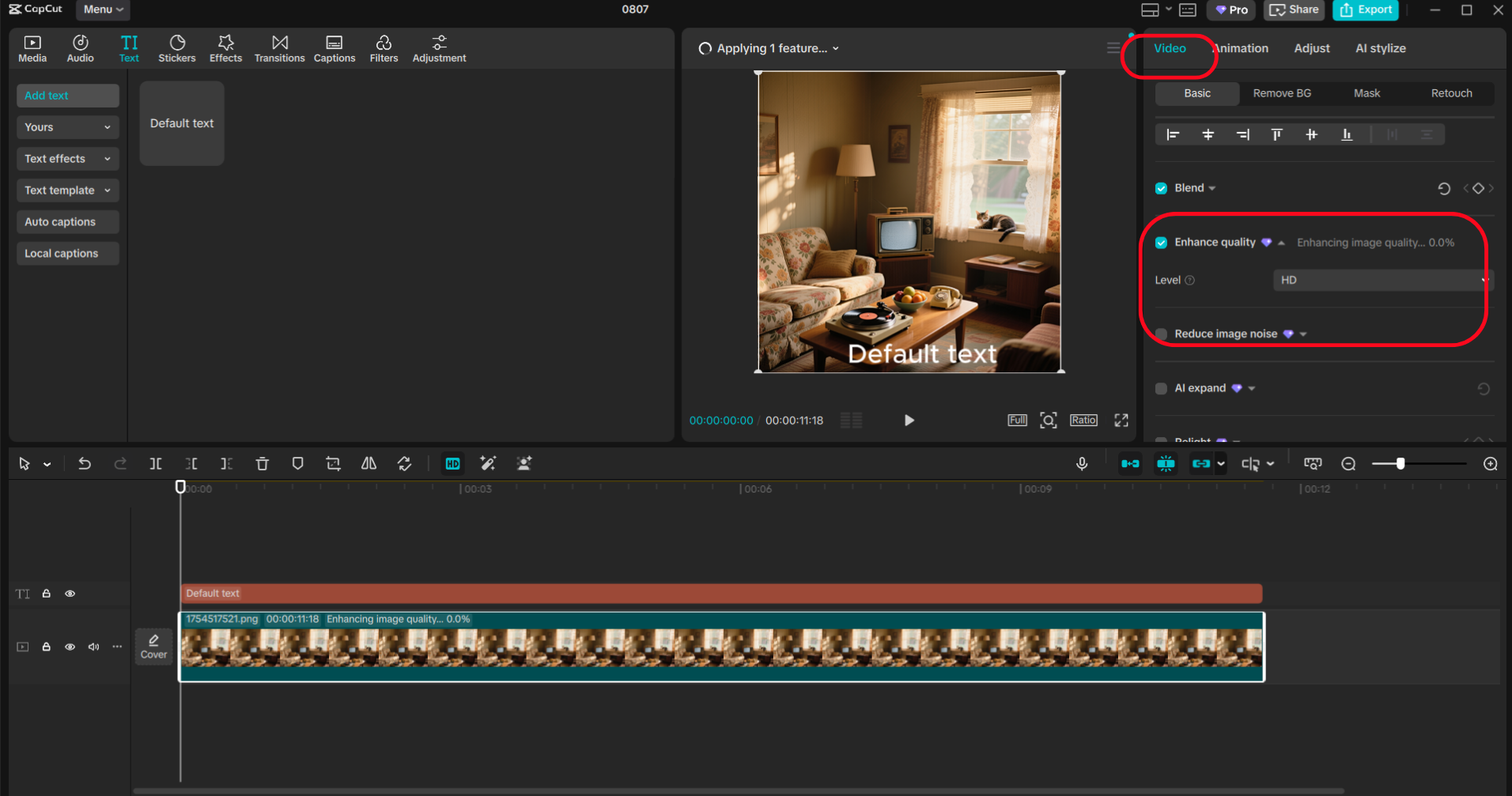Collapse the Blend section
Viewport: 1512px width, 796px height.
click(x=1212, y=187)
